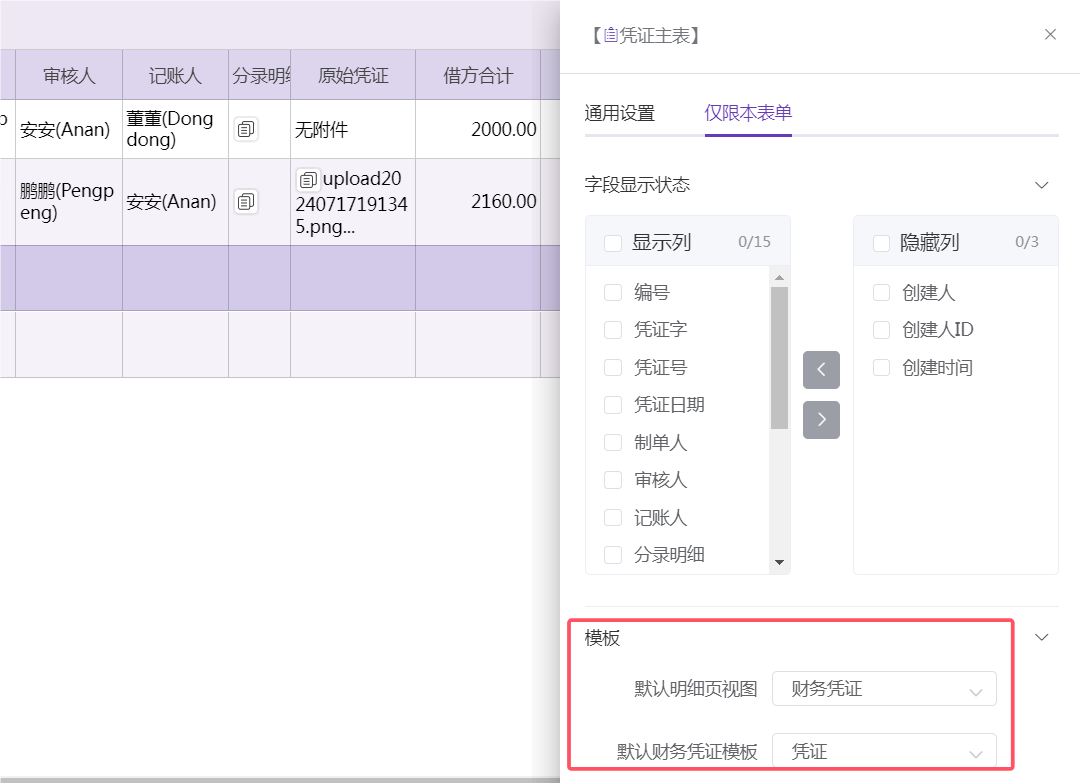Close the 凭证主表 settings panel
This screenshot has height=783, width=1080.
click(1050, 34)
